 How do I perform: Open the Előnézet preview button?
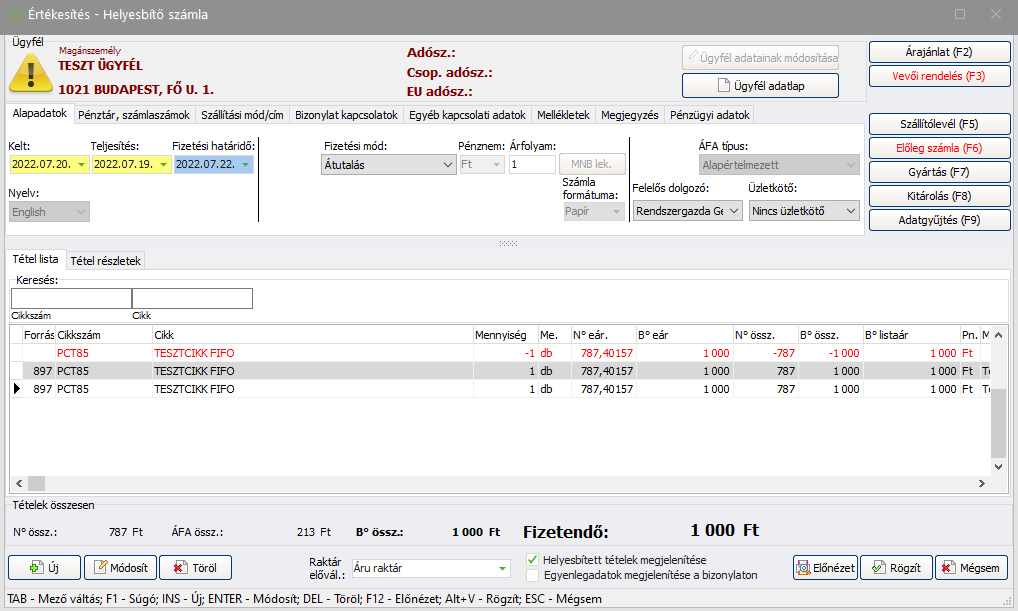tap(825, 568)
